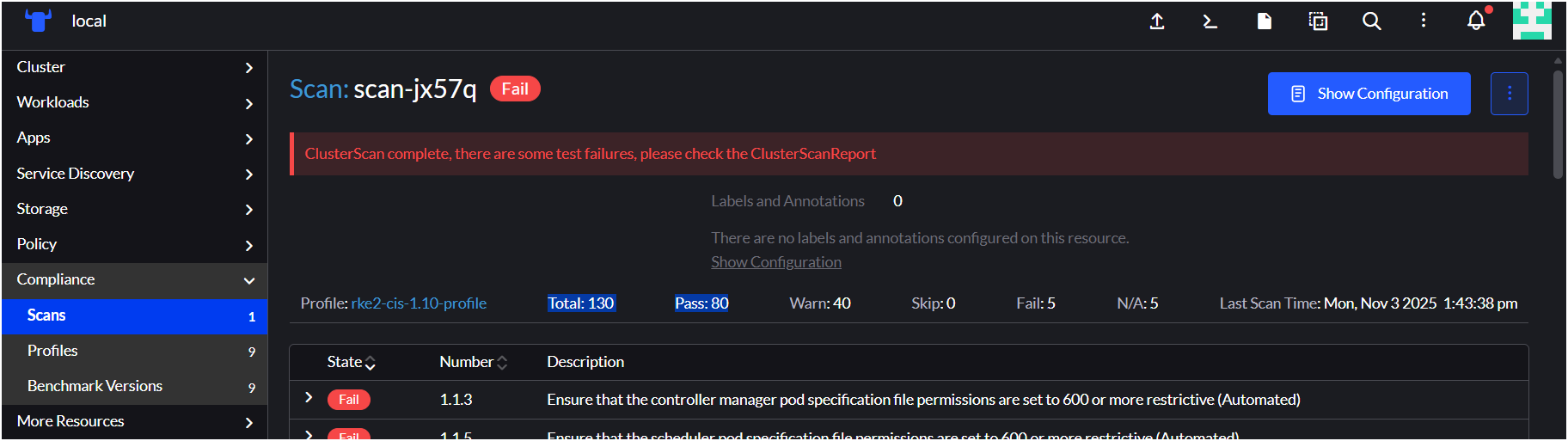Sort the table by State column
1568x441 pixels.
pyautogui.click(x=351, y=362)
